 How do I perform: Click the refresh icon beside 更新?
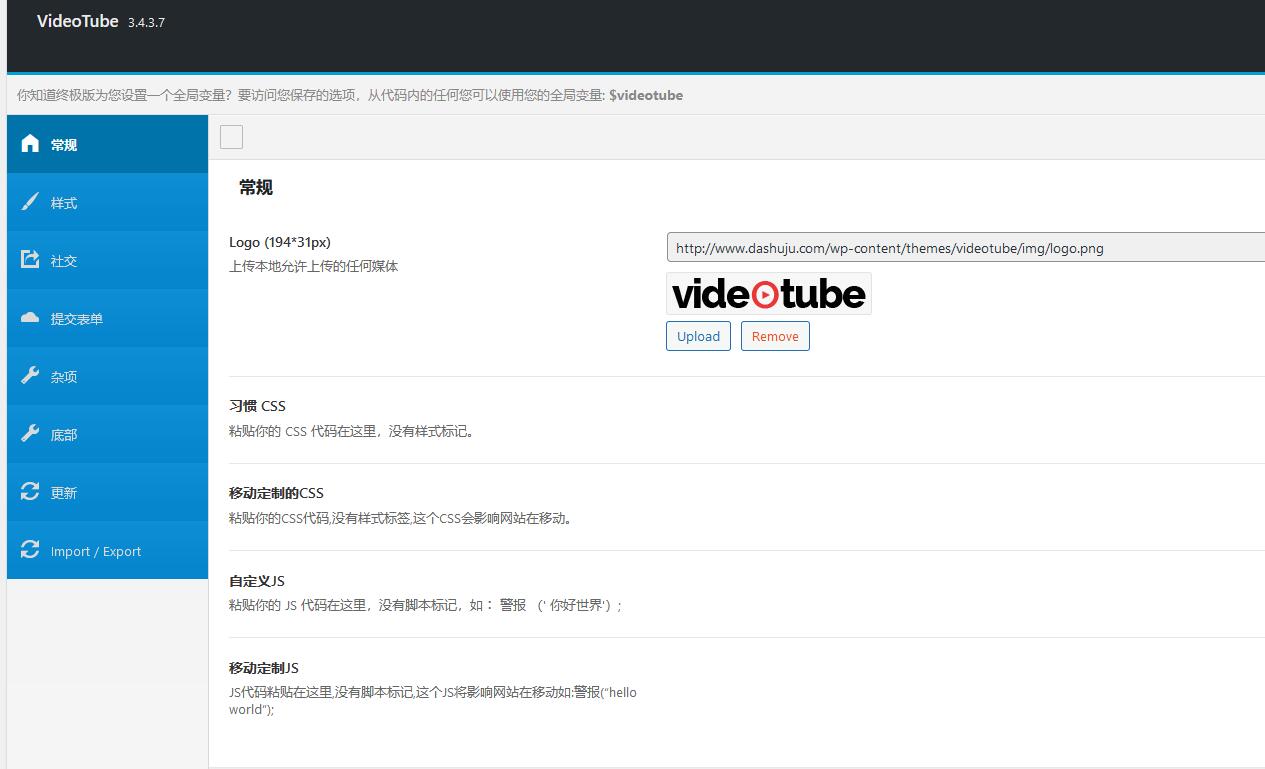tap(30, 492)
